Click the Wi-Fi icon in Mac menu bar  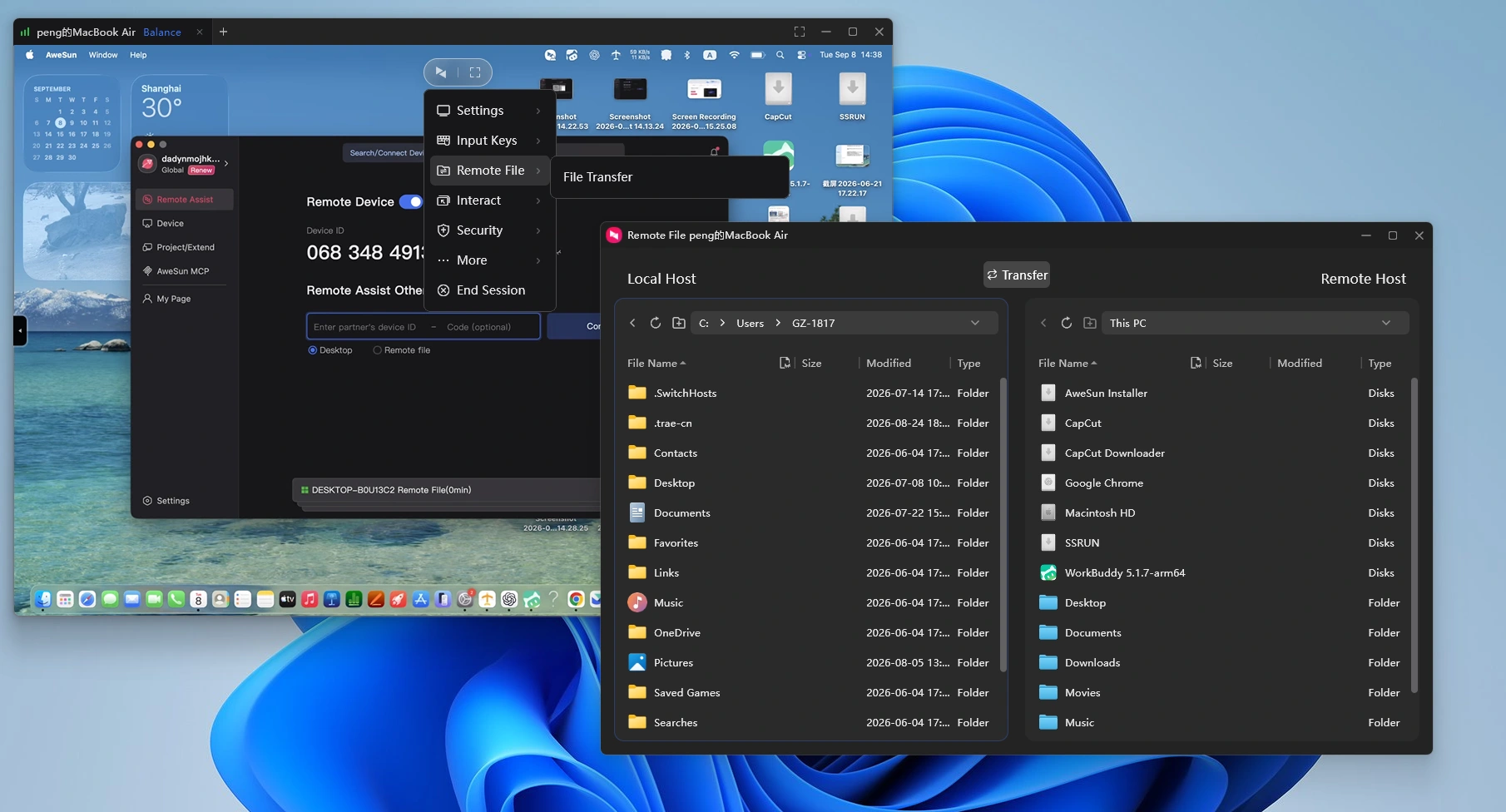point(734,55)
